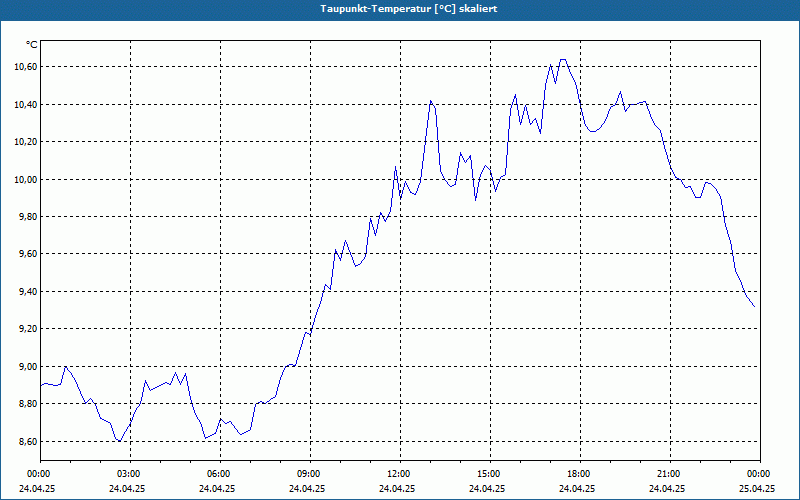
Task: Click the 8,60 y-axis label
Action: (28, 442)
